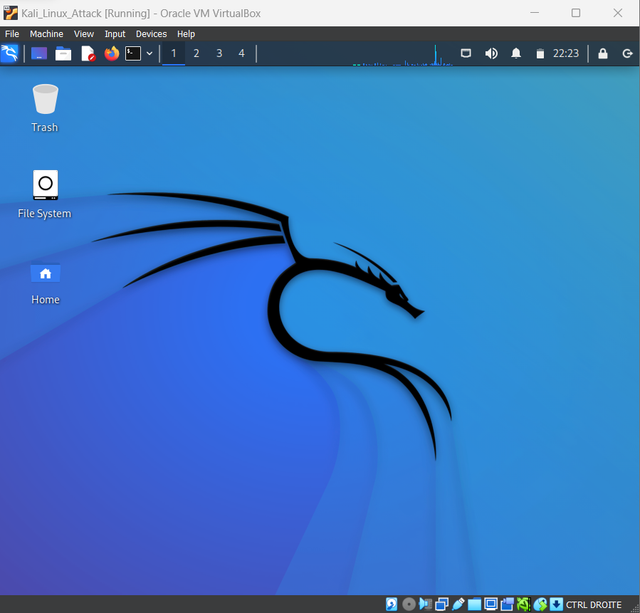Click the network adapter status icon
This screenshot has height=613, width=640.
(442, 604)
